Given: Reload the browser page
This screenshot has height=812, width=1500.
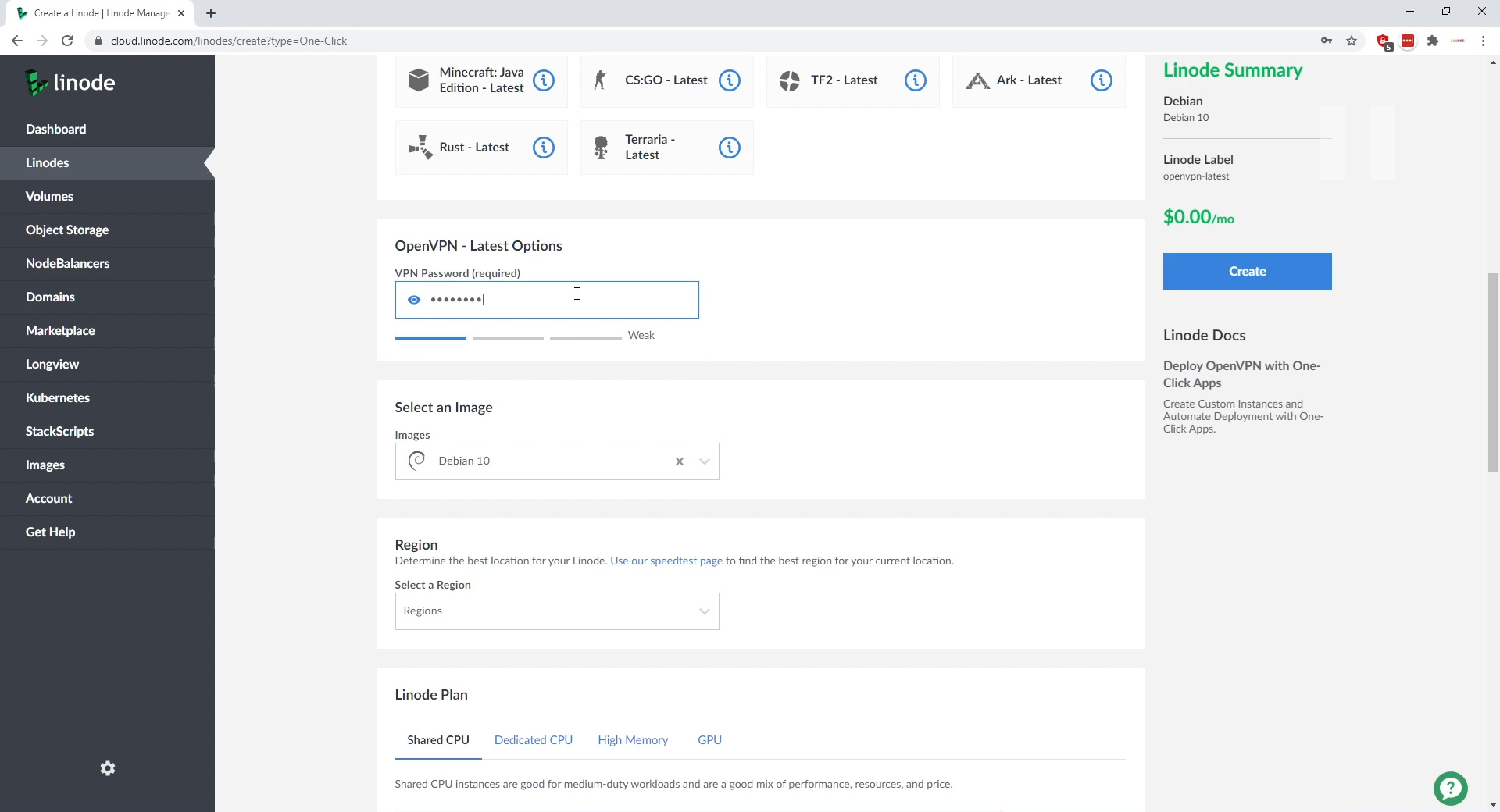Looking at the screenshot, I should point(67,41).
